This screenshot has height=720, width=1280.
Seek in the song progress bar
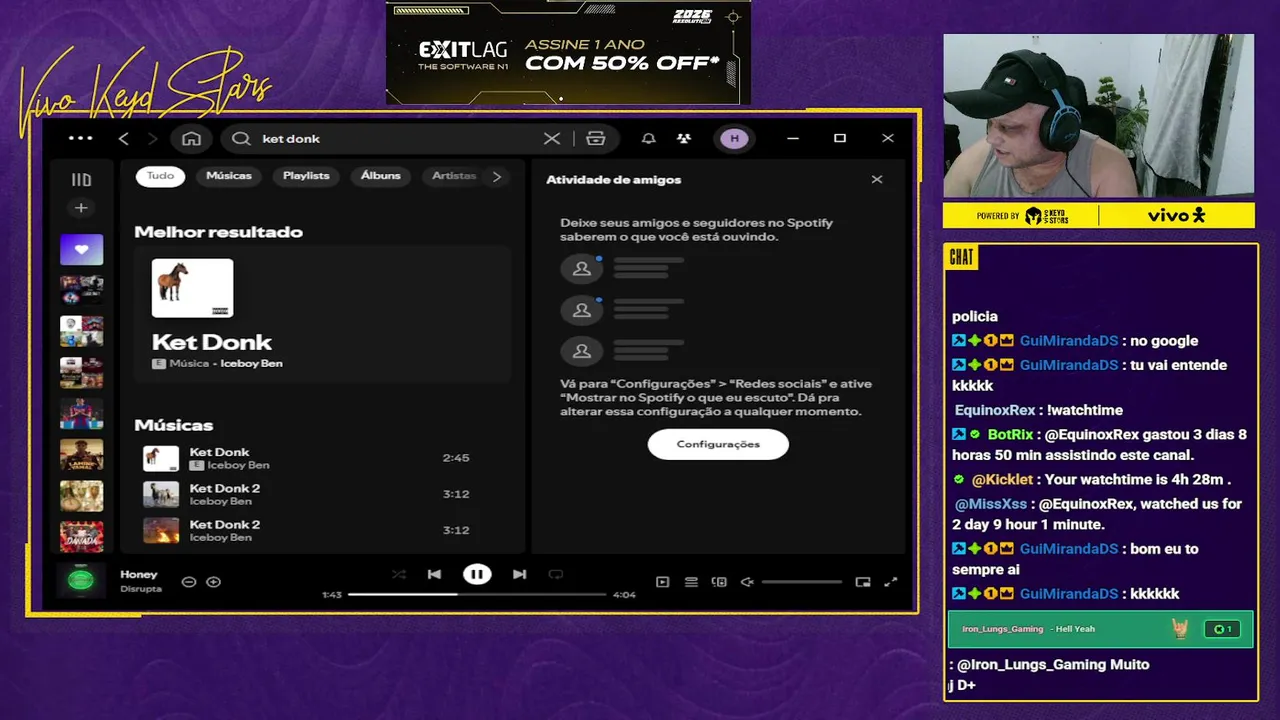(x=477, y=594)
